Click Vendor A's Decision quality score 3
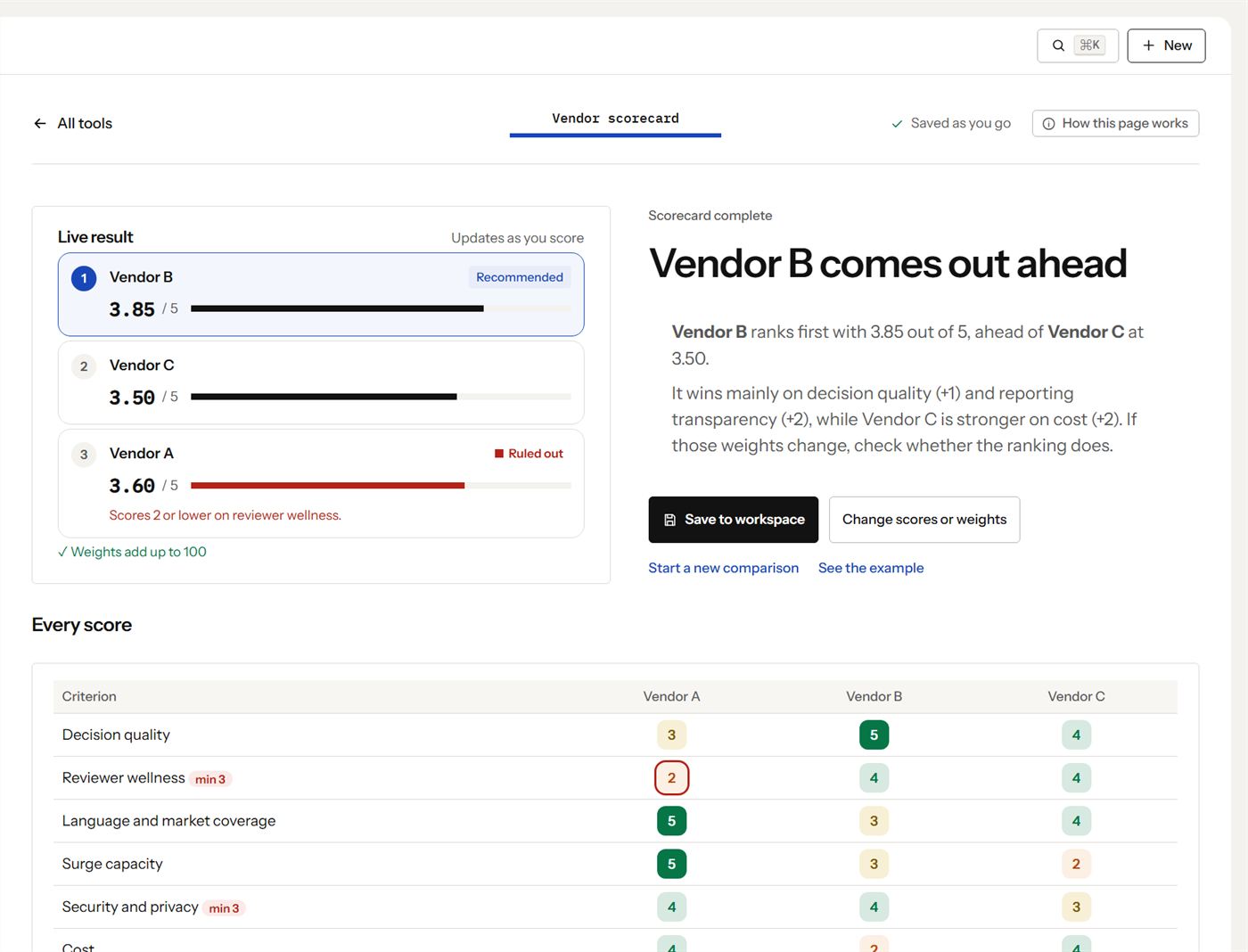 672,735
